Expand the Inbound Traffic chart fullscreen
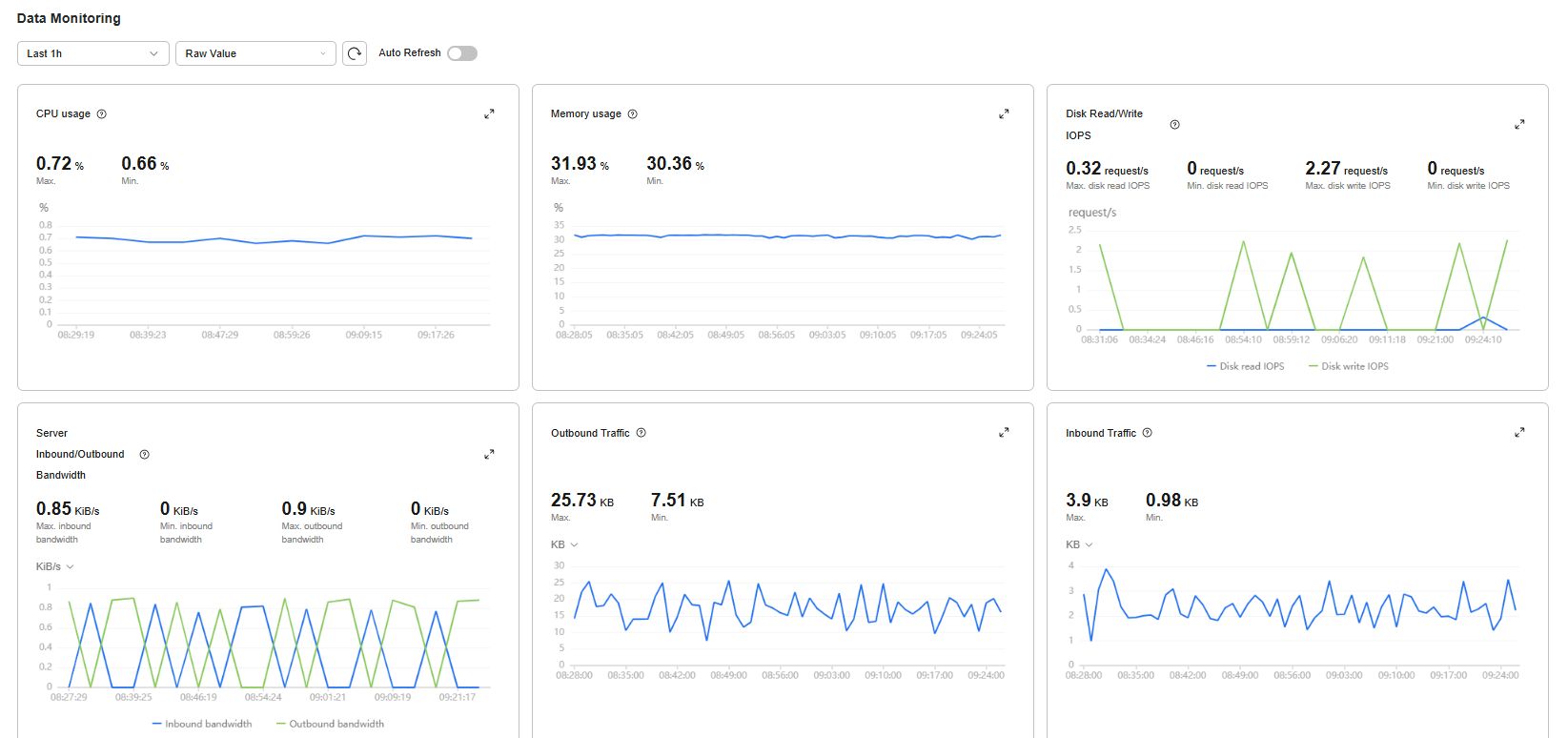 [1519, 433]
